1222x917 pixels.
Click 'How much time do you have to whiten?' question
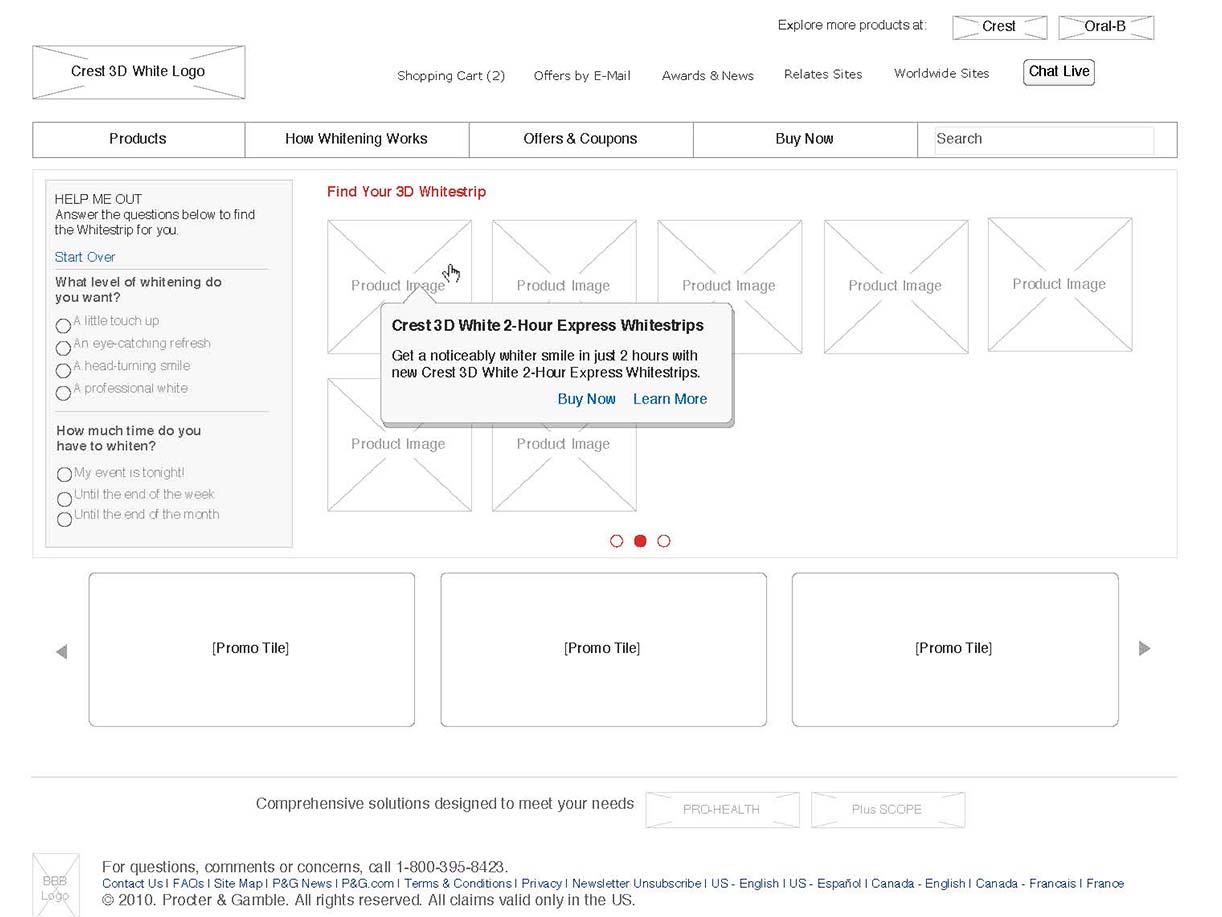tap(129, 438)
